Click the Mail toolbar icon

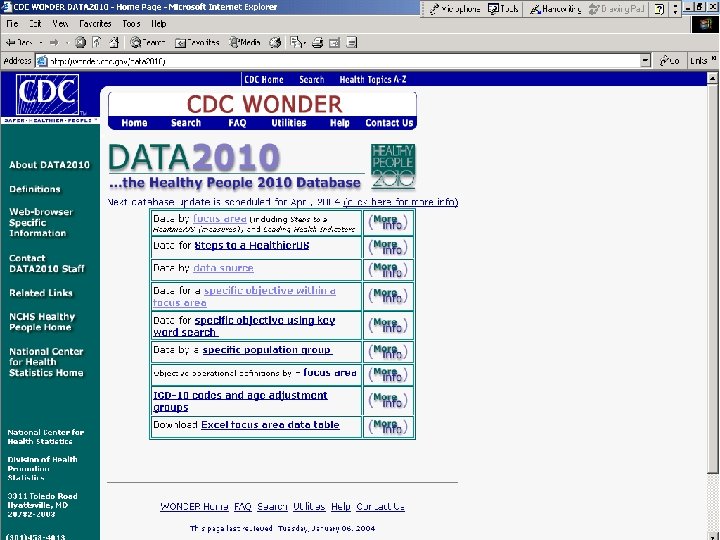297,43
